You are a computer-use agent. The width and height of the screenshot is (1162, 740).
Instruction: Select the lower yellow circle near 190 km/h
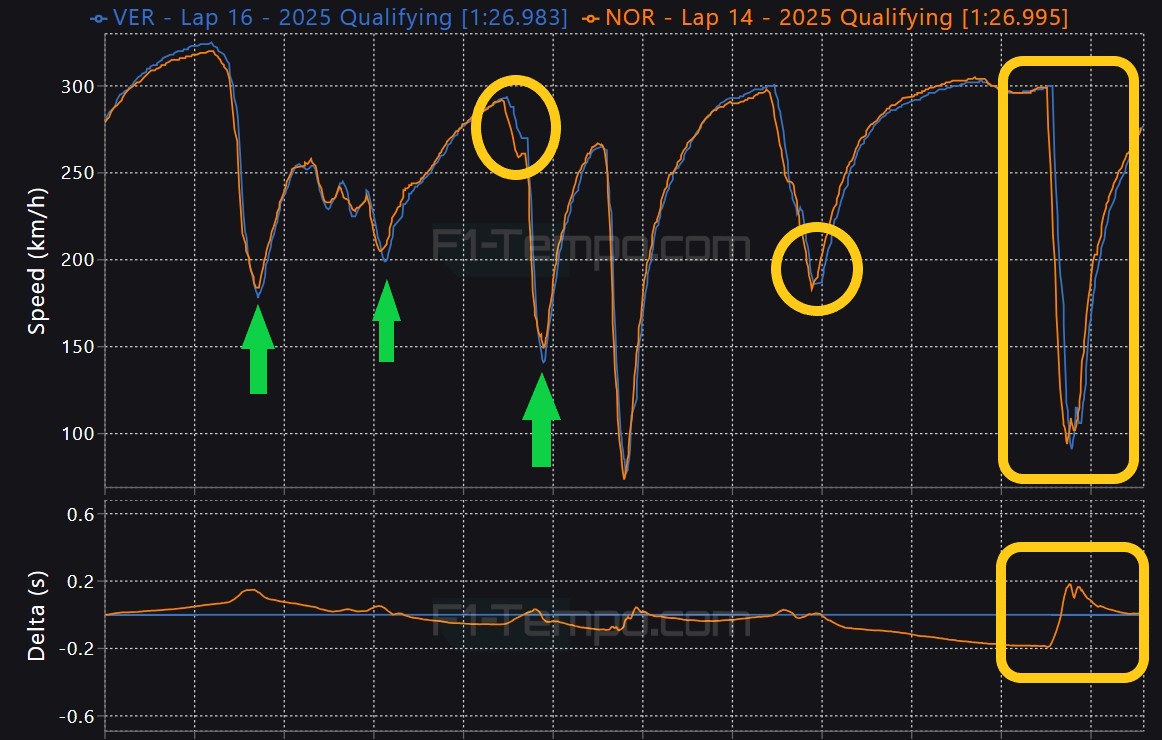click(817, 268)
